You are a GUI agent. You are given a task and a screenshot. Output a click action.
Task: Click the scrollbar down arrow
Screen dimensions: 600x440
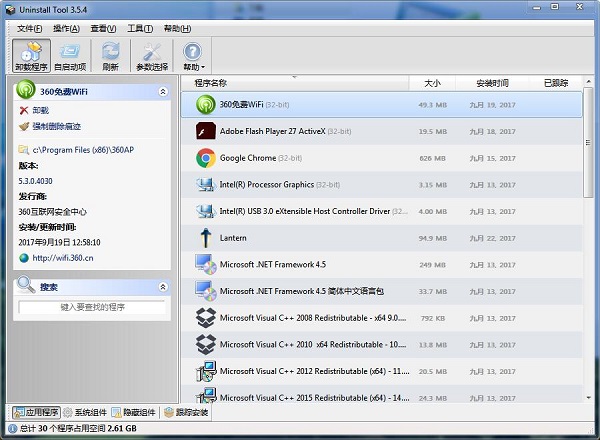tap(588, 398)
